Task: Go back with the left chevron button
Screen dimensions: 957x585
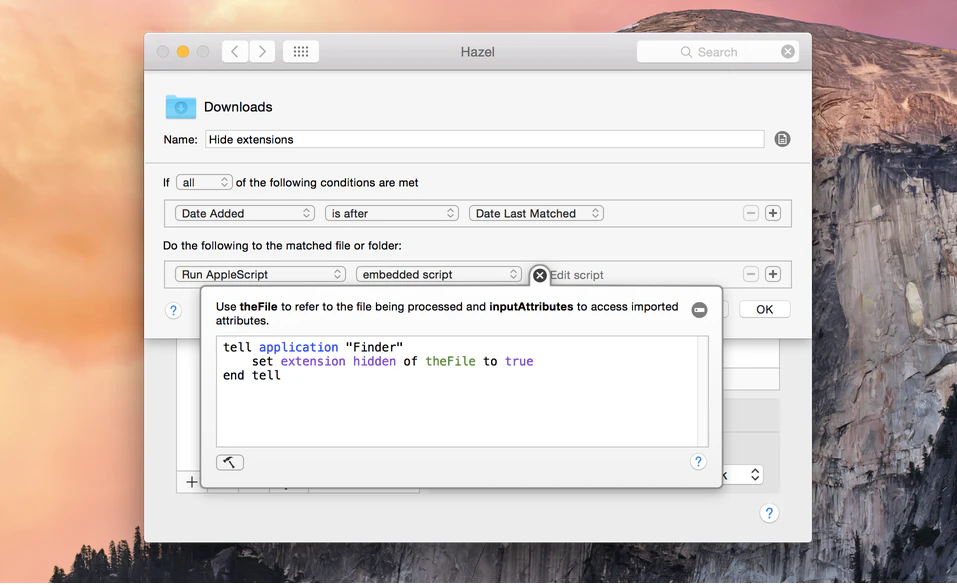Action: pyautogui.click(x=235, y=51)
